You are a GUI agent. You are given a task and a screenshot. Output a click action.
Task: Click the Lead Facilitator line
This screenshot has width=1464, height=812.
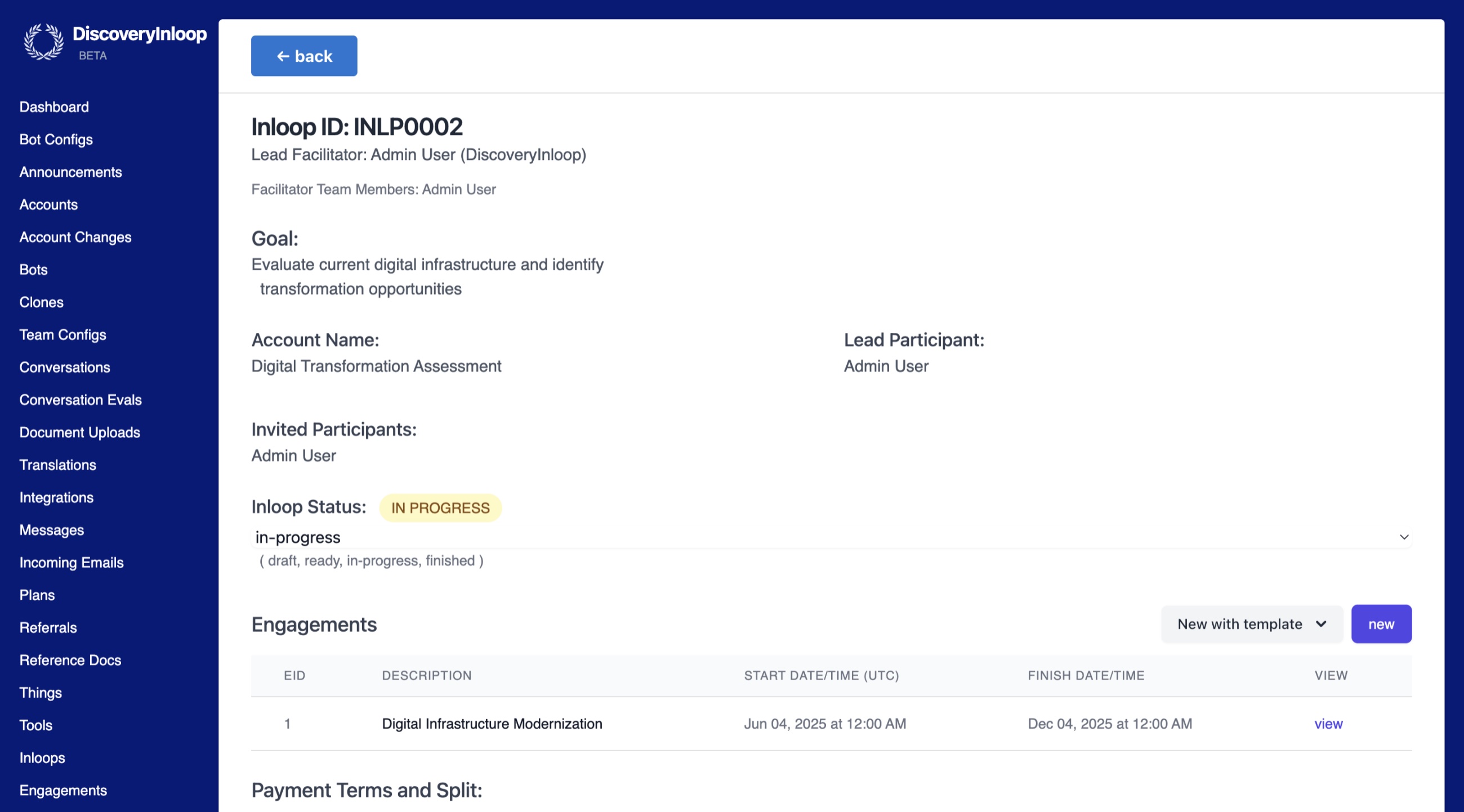point(419,154)
